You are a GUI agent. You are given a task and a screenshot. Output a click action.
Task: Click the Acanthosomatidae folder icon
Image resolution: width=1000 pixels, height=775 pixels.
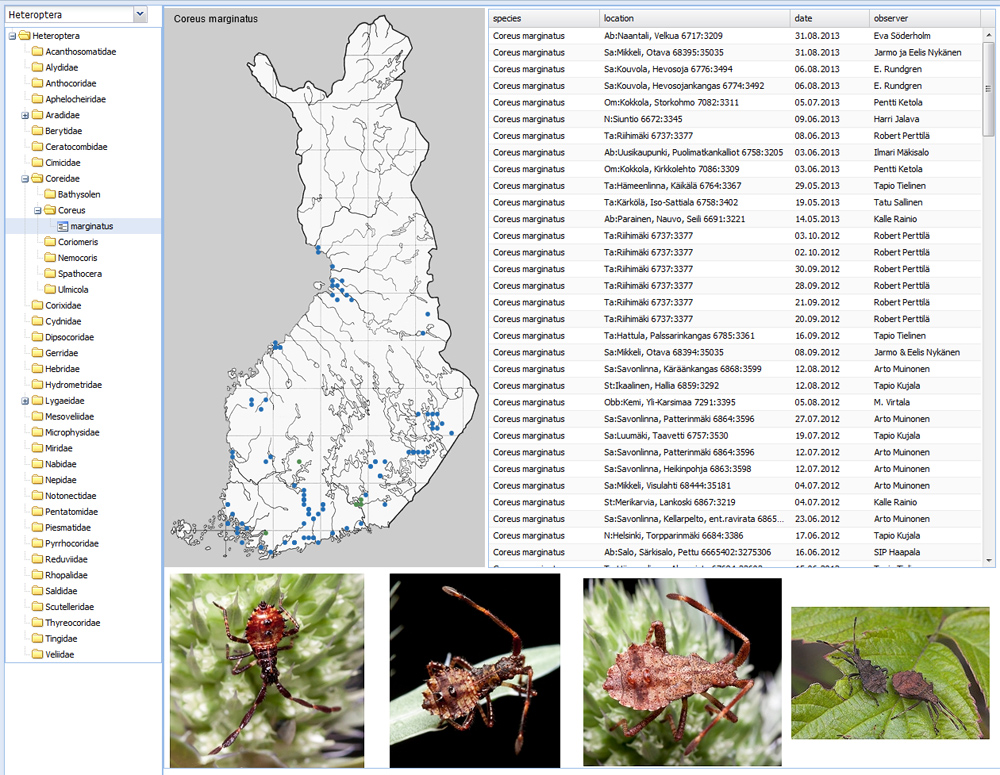[x=38, y=52]
